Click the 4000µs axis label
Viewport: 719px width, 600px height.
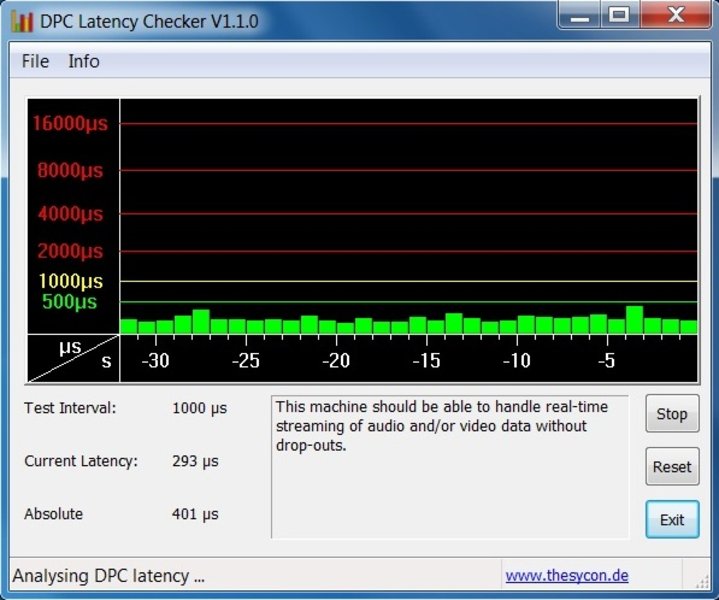[70, 214]
